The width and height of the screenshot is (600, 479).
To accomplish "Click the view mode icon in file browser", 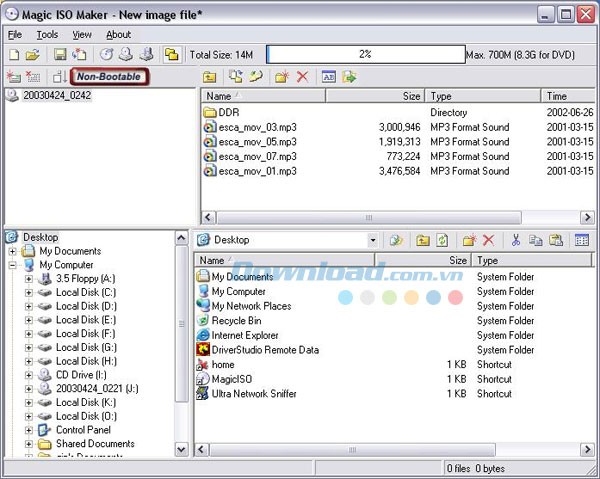I will (581, 240).
